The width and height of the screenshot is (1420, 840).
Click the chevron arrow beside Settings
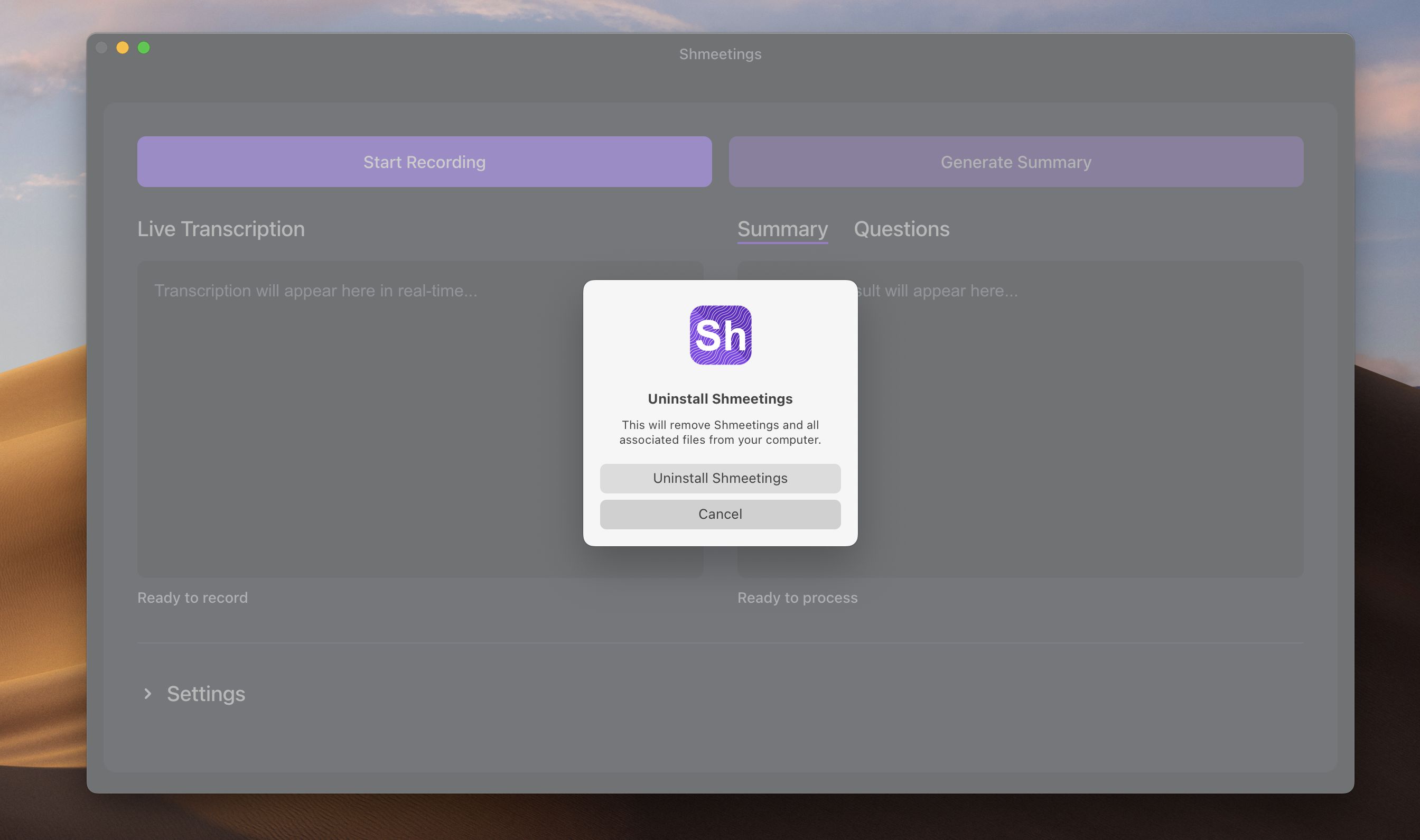coord(148,694)
